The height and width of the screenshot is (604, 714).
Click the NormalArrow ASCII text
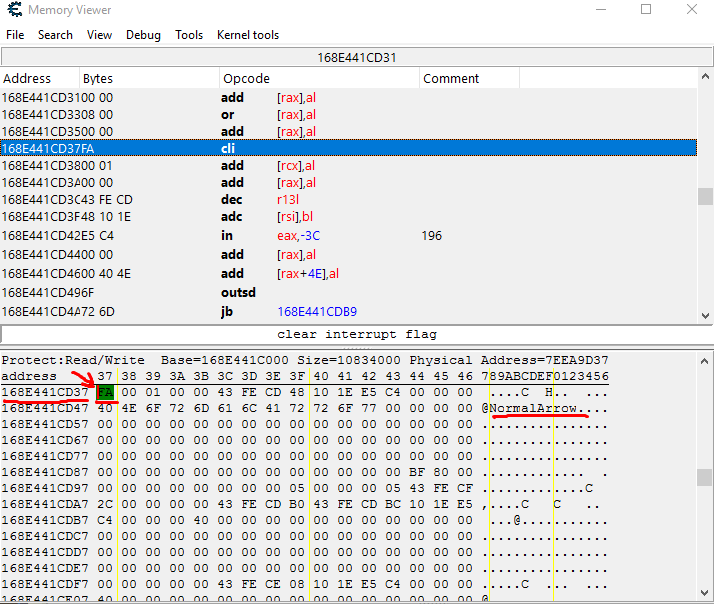click(x=533, y=408)
